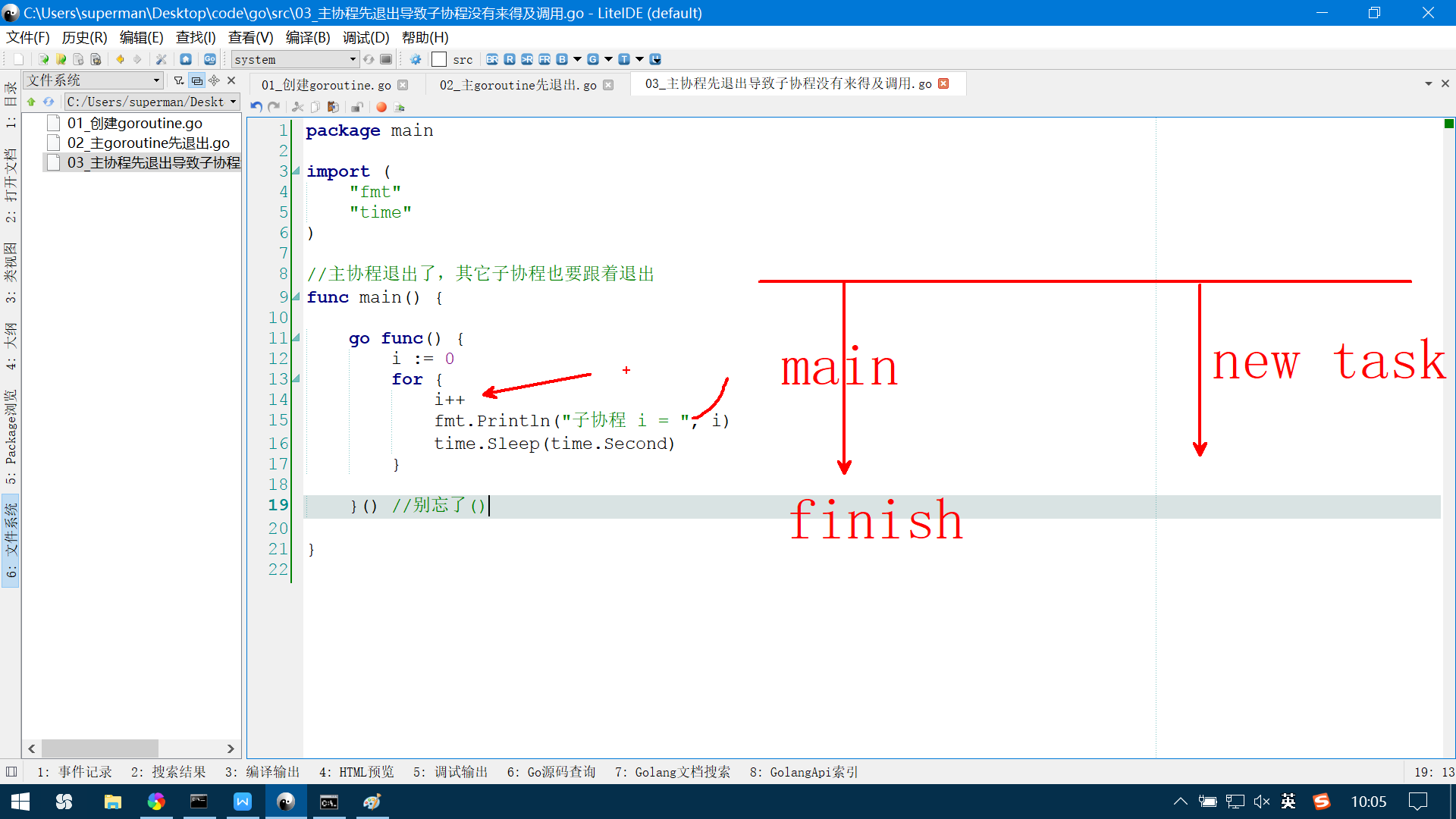Switch to 02_主goroutine先退出.go tab
Image resolution: width=1456 pixels, height=819 pixels.
pyautogui.click(x=518, y=85)
